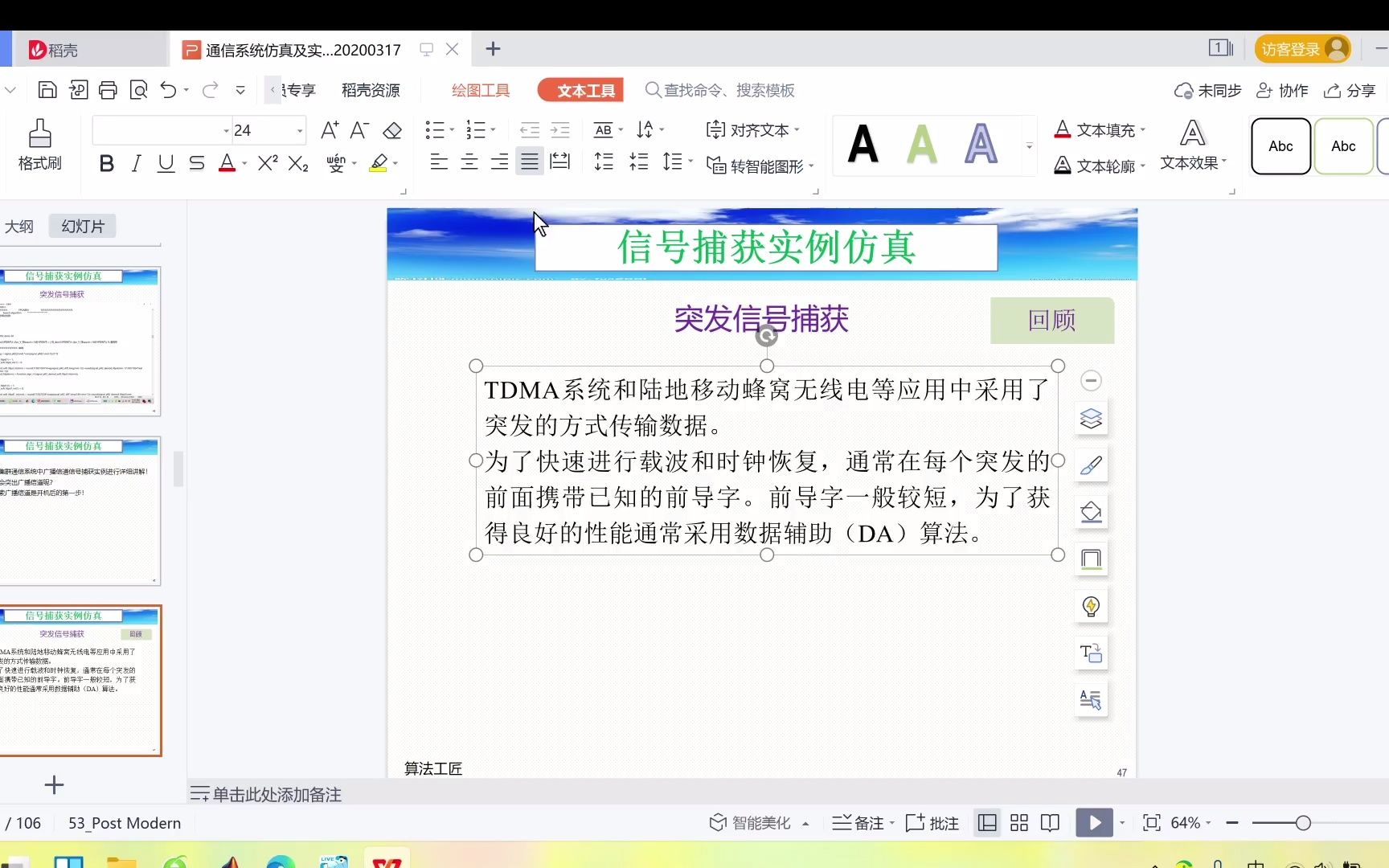
Task: Select the second slide thumbnail
Action: tap(80, 511)
